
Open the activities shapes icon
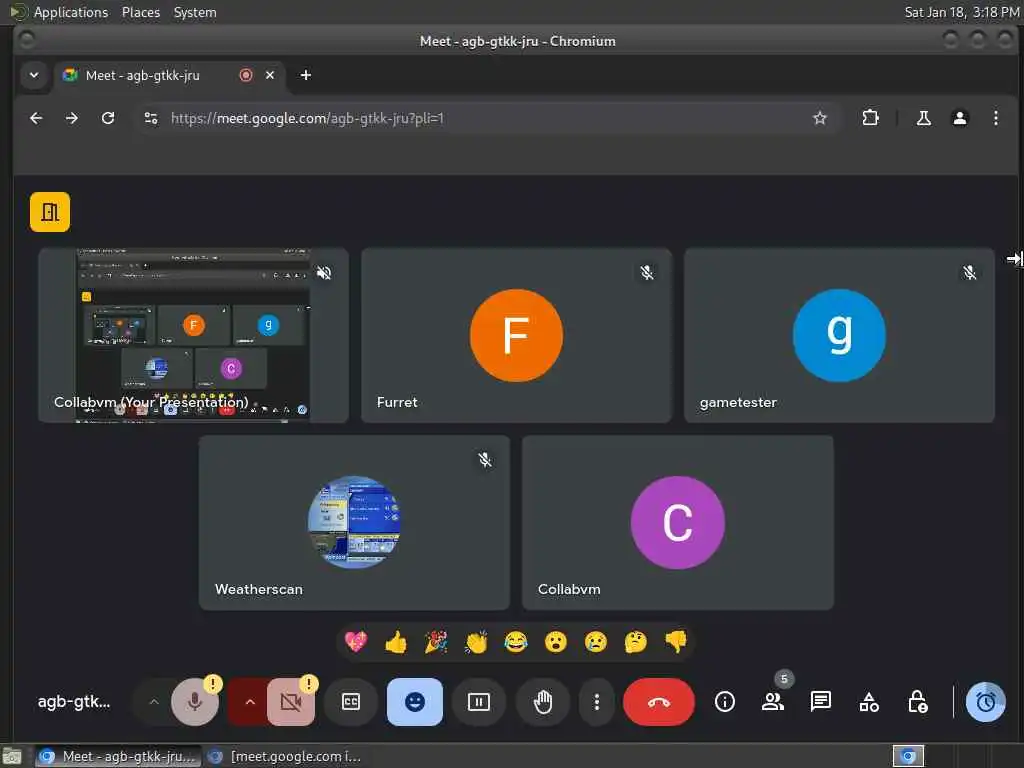tap(869, 702)
